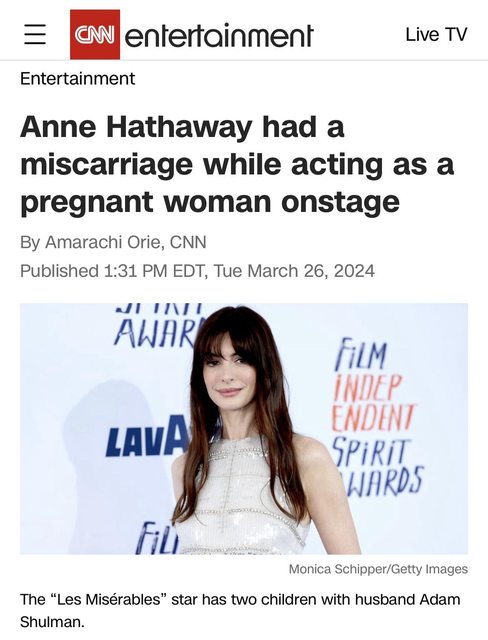Click the date Tue March 26, 2024
This screenshot has width=488, height=640.
(x=294, y=271)
